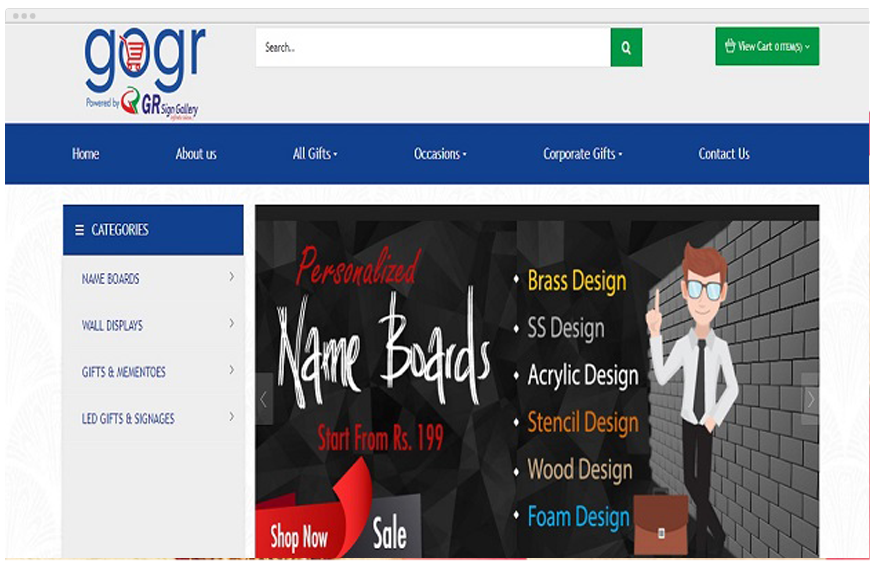
Task: Select the Name Boards category link
Action: (111, 279)
